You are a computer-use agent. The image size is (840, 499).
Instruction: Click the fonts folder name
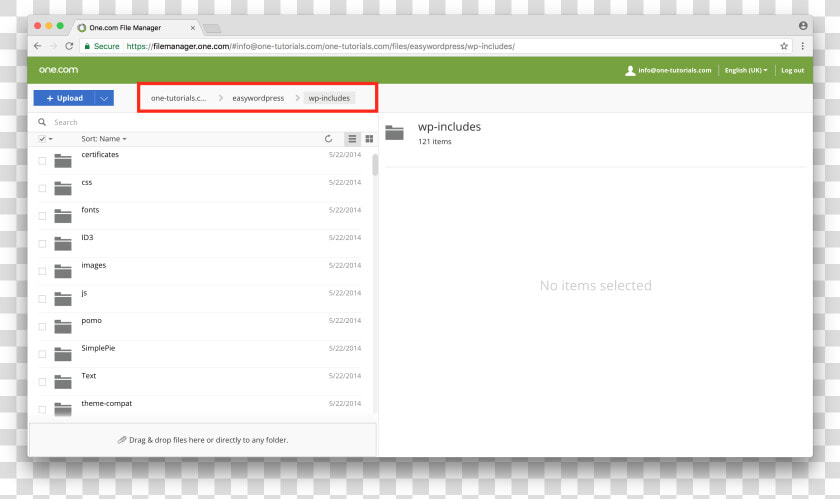pos(90,210)
